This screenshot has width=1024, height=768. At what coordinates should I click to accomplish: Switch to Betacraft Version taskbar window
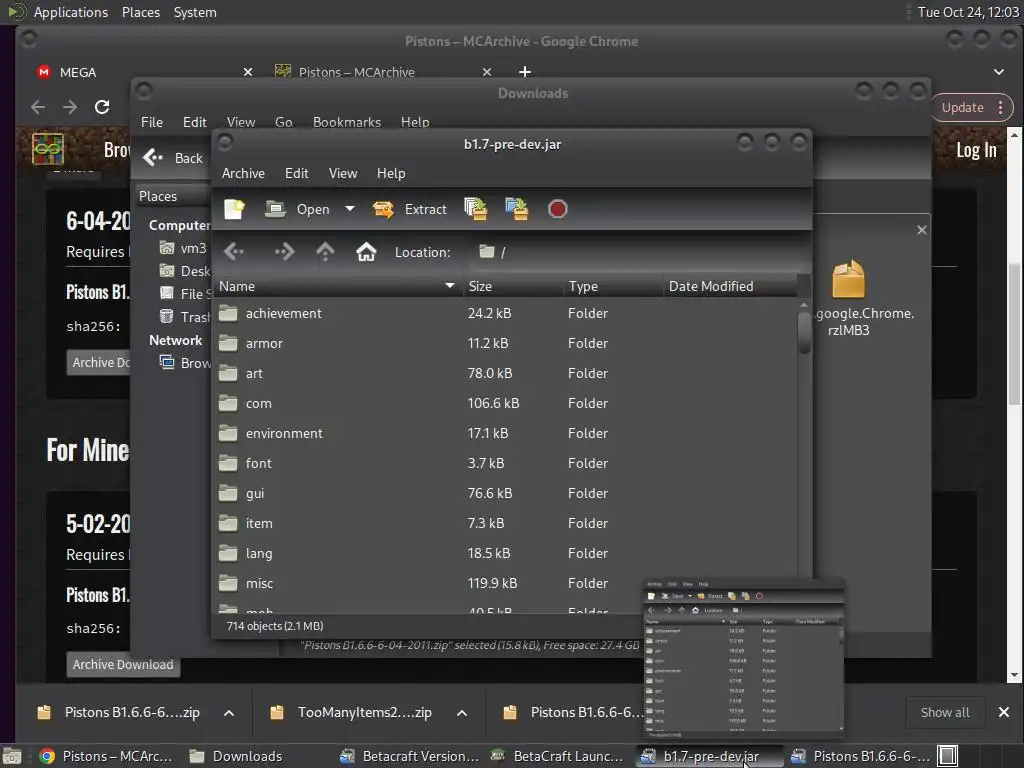(410, 756)
